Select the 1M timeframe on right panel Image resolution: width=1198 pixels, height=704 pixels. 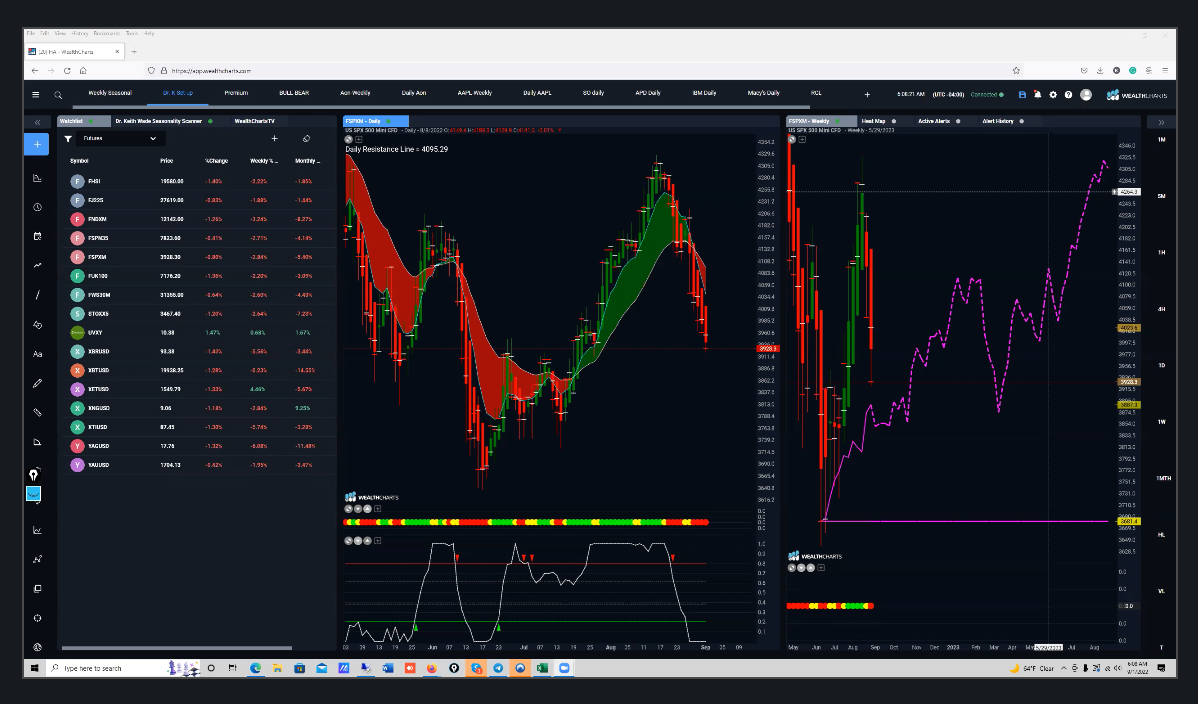1161,140
